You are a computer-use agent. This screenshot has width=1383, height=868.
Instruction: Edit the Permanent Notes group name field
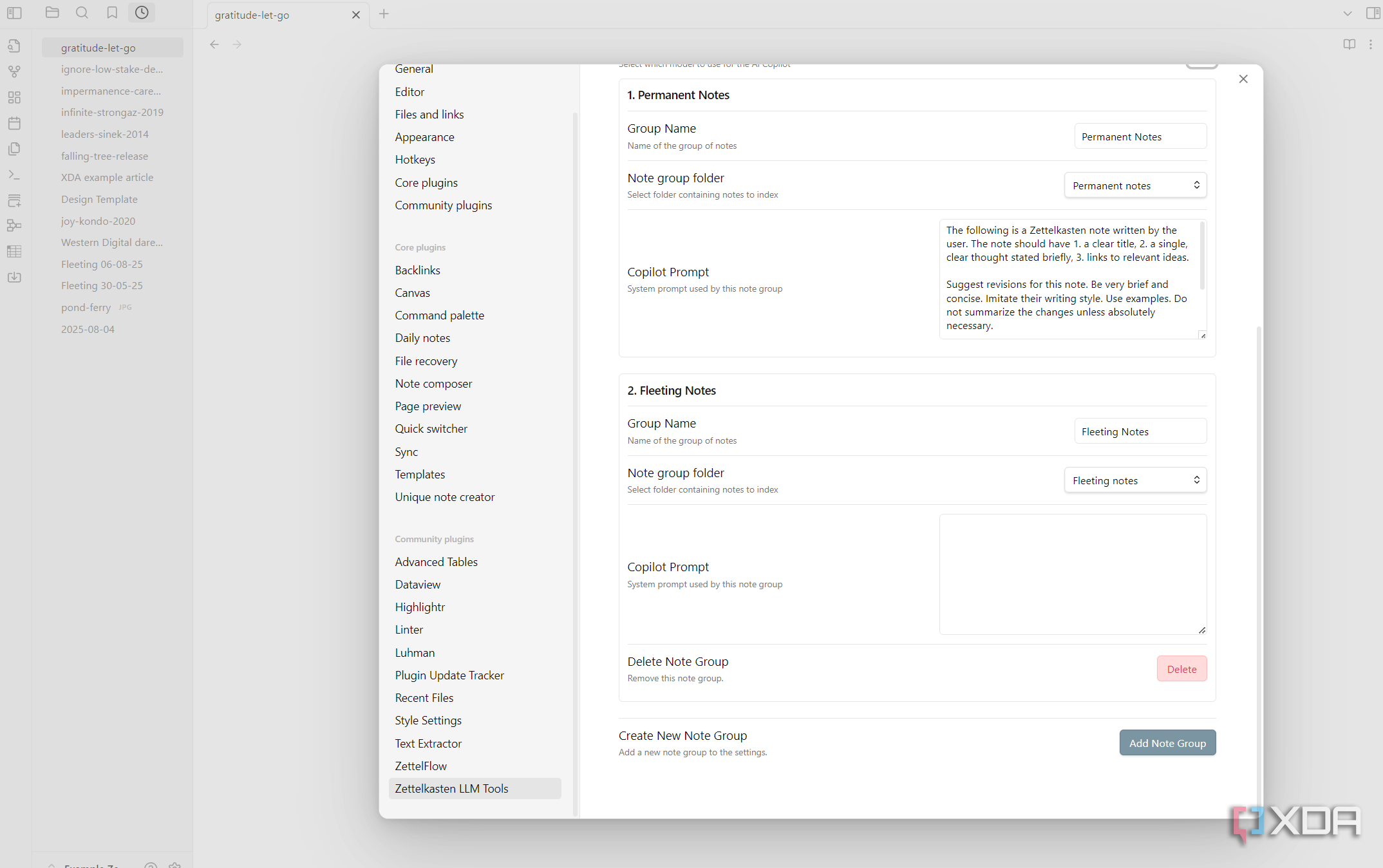tap(1140, 137)
